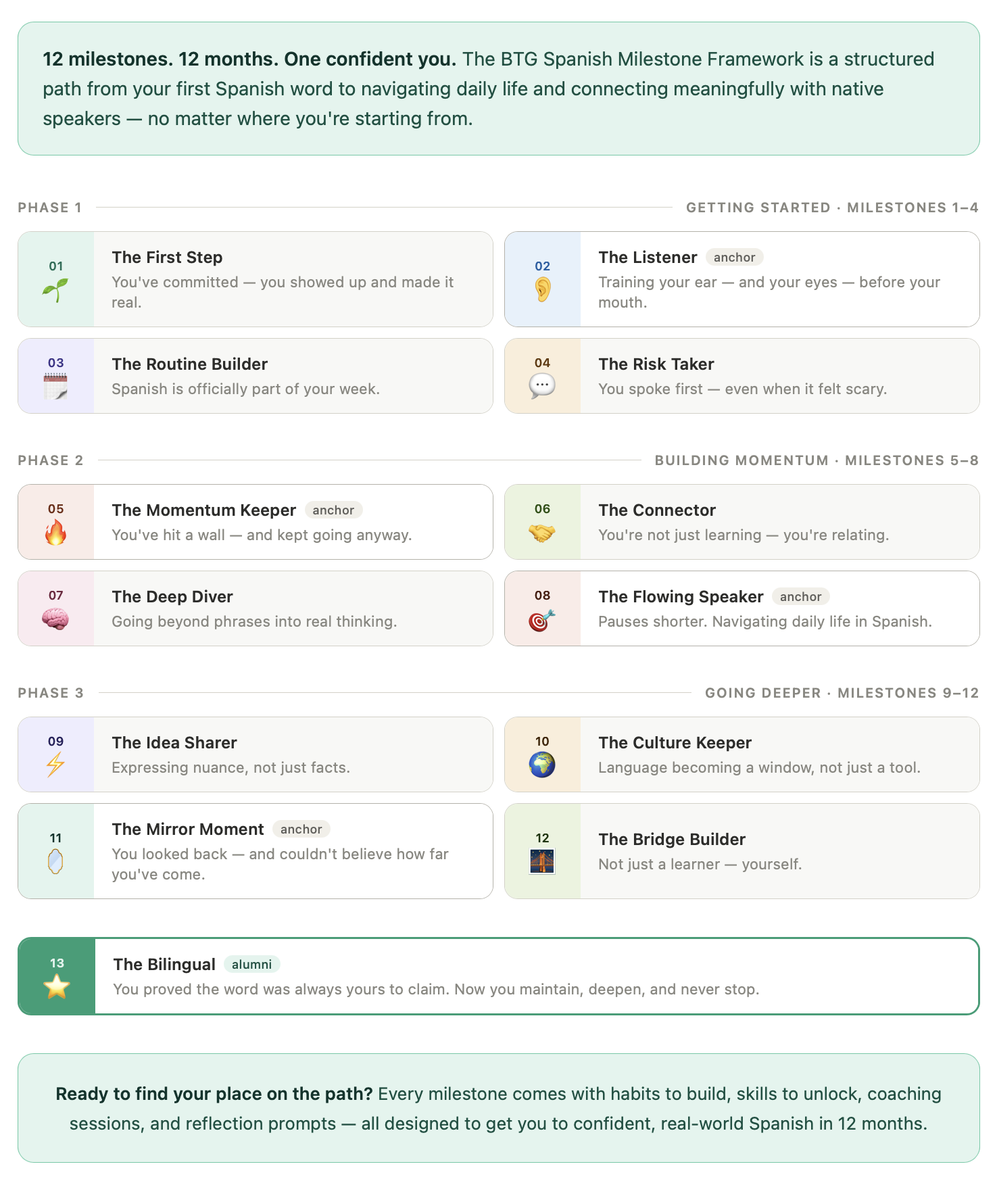Click the seedling icon on milestone 01
This screenshot has width=997, height=1204.
tap(55, 290)
